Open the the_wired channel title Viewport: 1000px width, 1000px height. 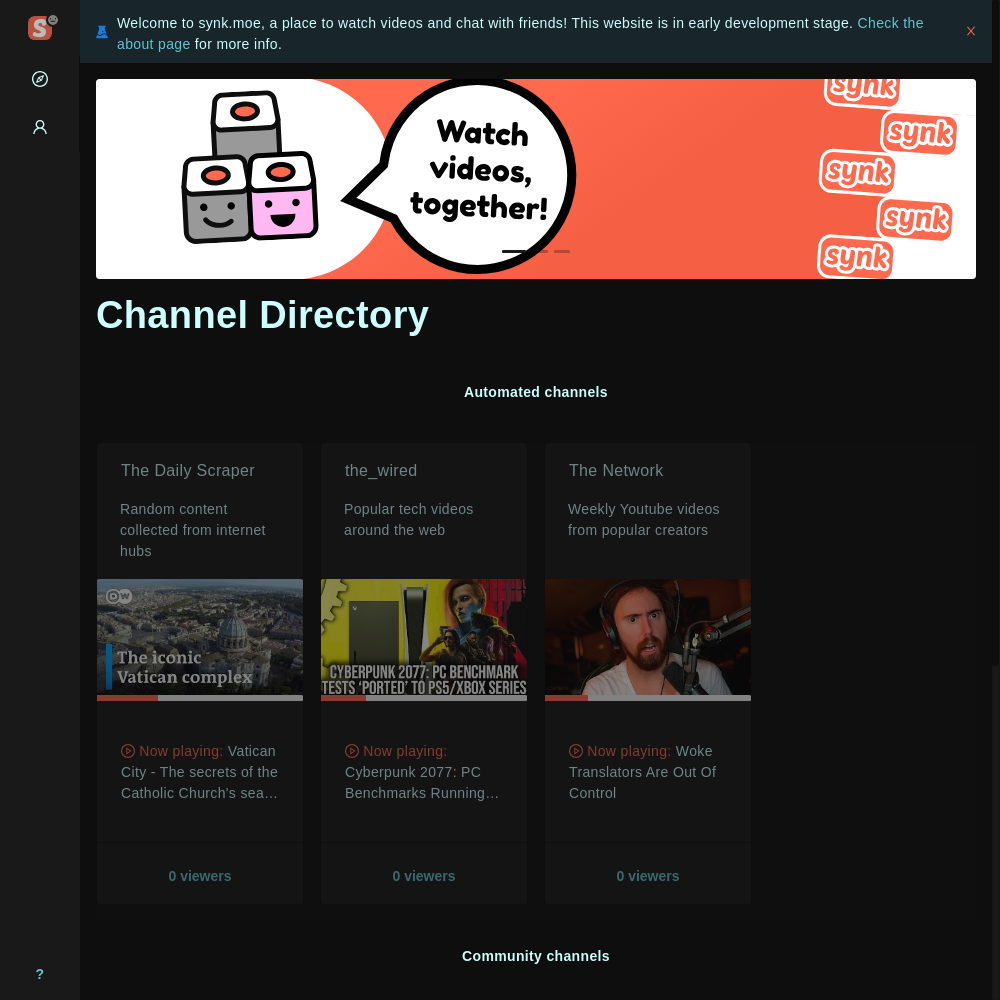click(381, 471)
